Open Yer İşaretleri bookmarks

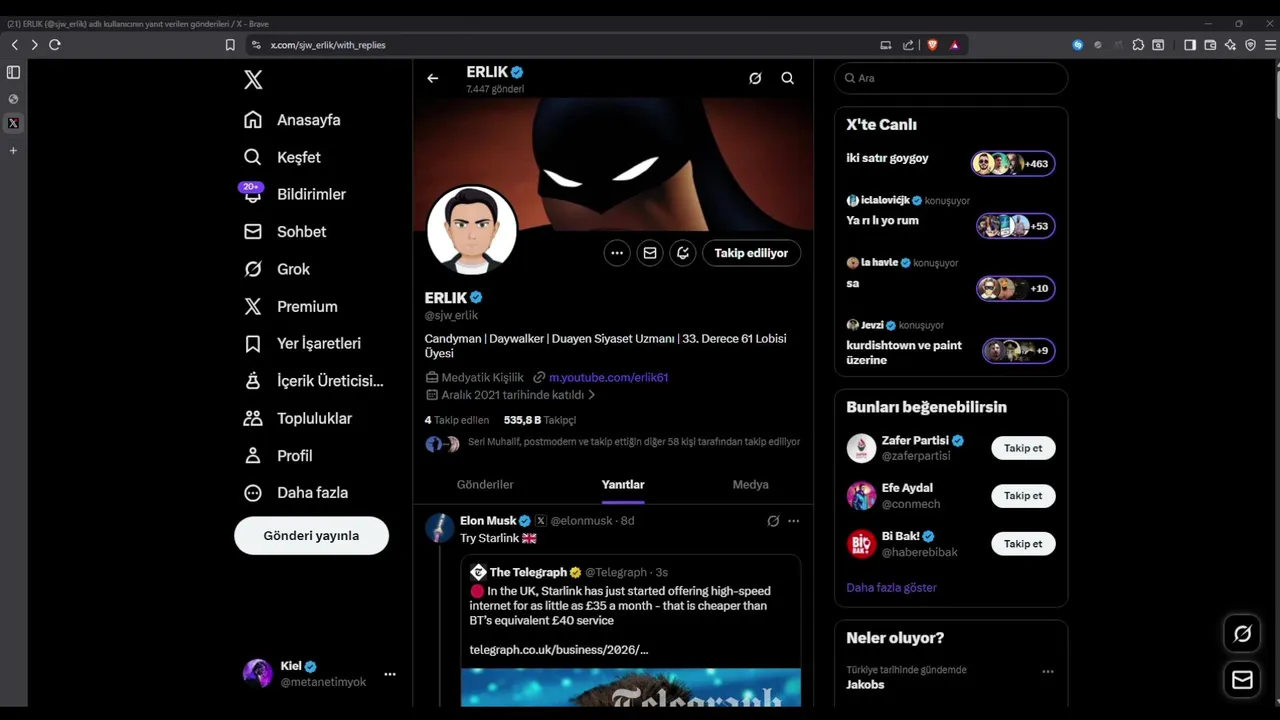tap(302, 344)
